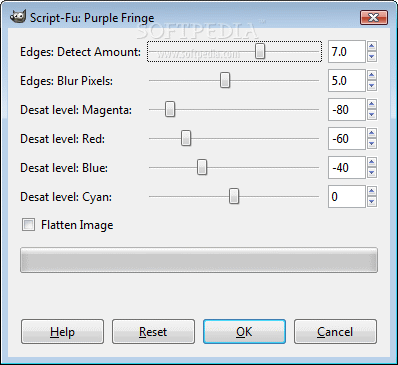398x365 pixels.
Task: Confirm with the OK button
Action: (x=244, y=332)
